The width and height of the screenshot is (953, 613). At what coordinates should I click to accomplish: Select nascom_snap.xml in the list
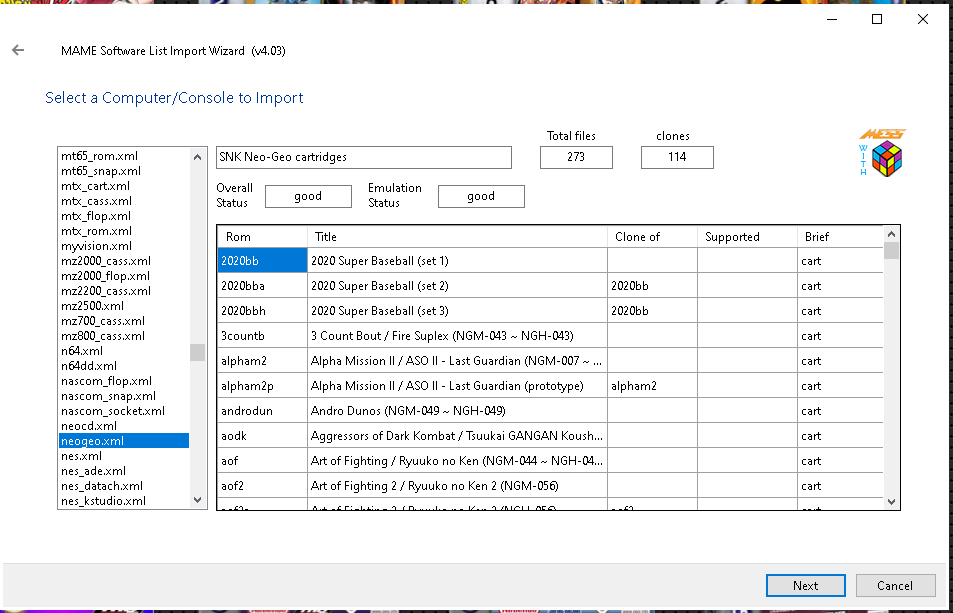pos(124,396)
